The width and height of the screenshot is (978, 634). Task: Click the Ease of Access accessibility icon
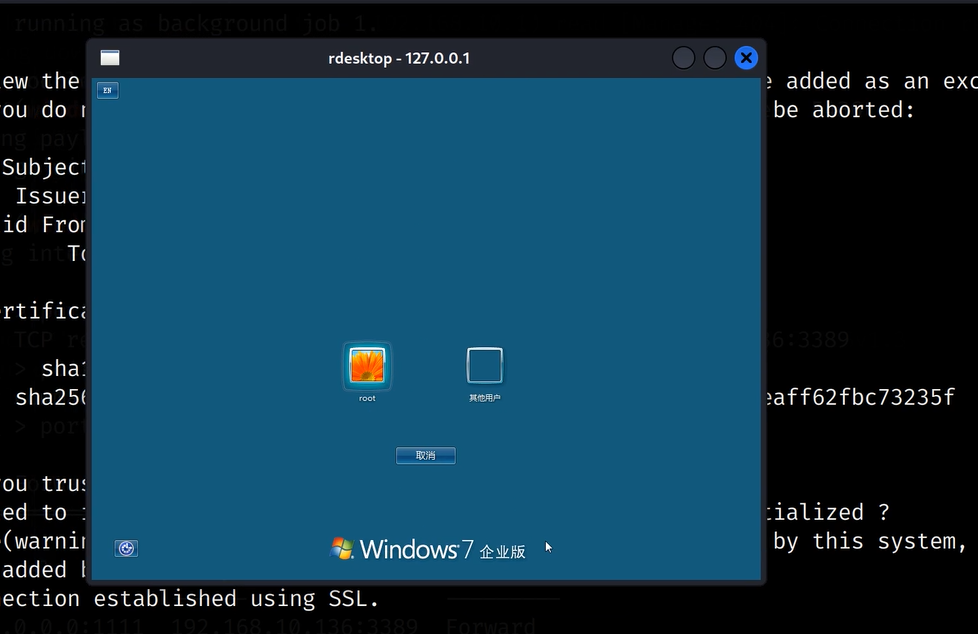125,548
